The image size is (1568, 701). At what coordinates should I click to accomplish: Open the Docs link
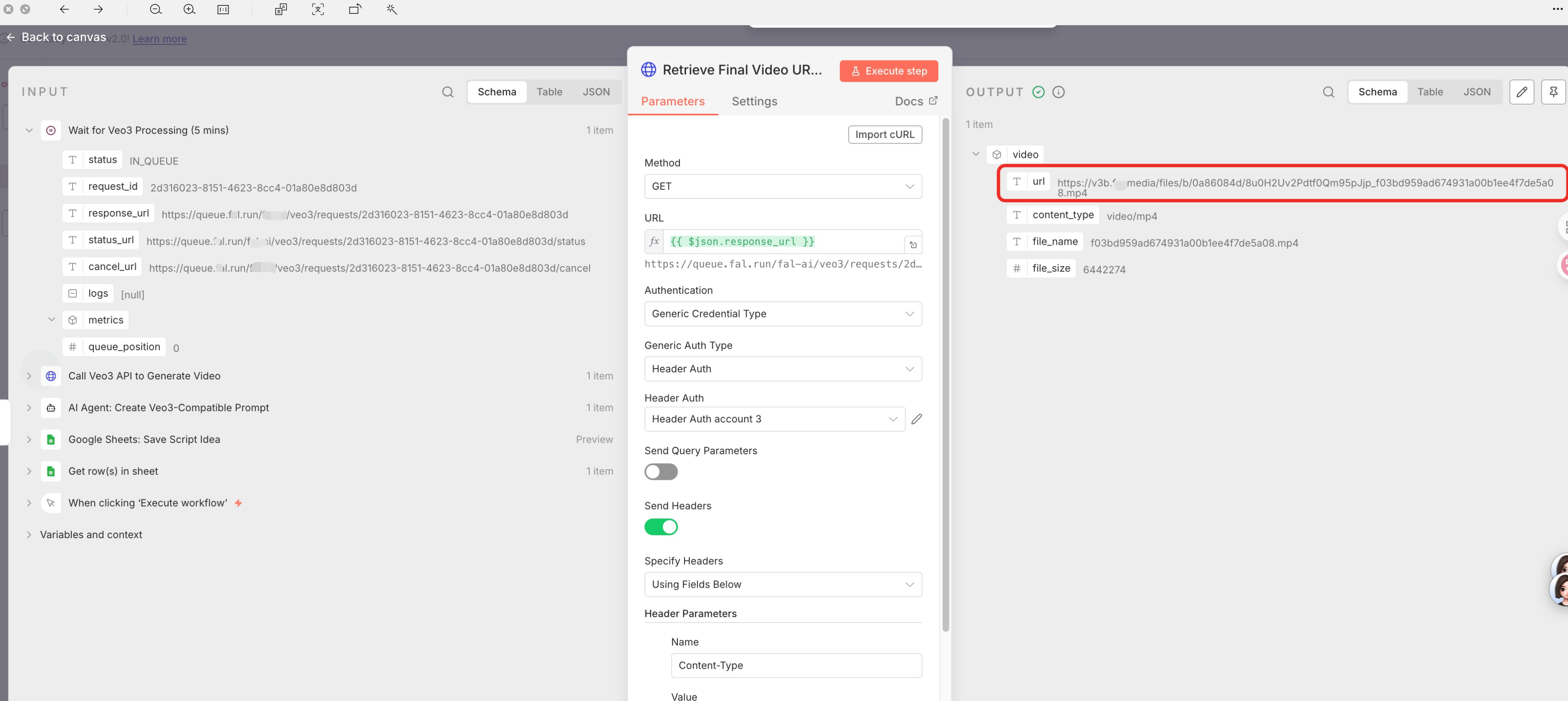(915, 101)
